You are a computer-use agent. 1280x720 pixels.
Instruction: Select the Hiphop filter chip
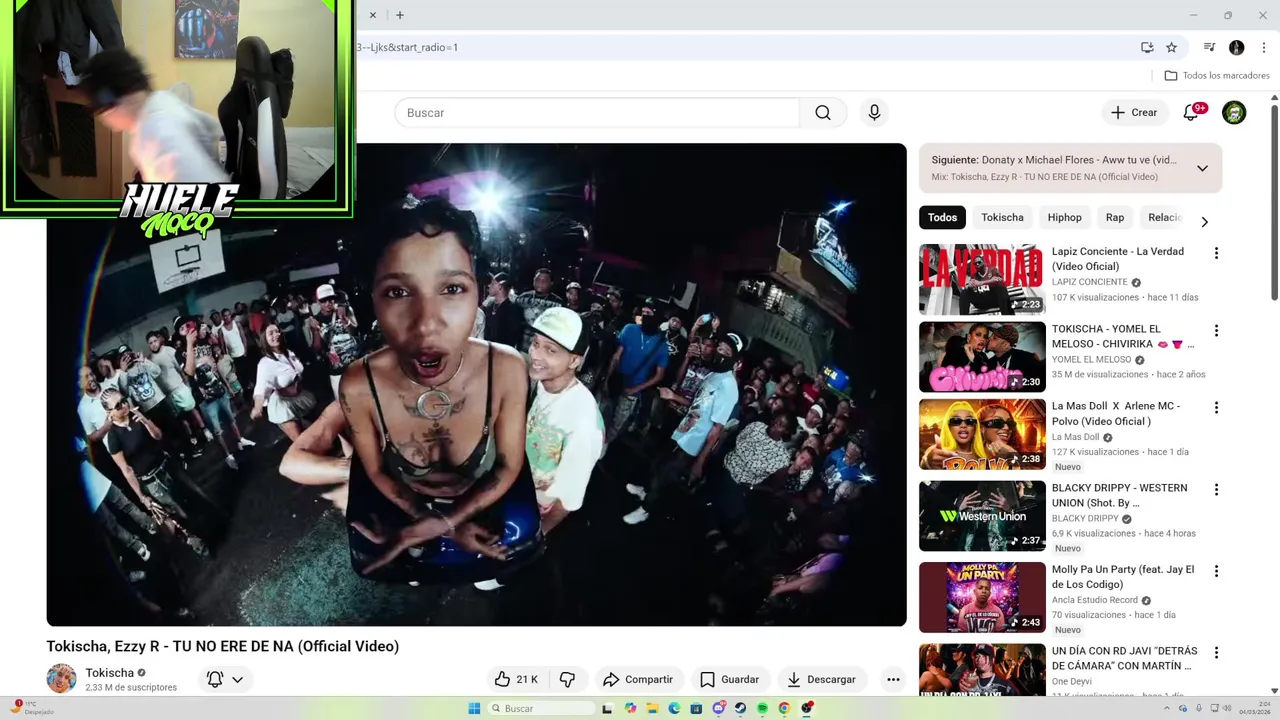pyautogui.click(x=1064, y=217)
